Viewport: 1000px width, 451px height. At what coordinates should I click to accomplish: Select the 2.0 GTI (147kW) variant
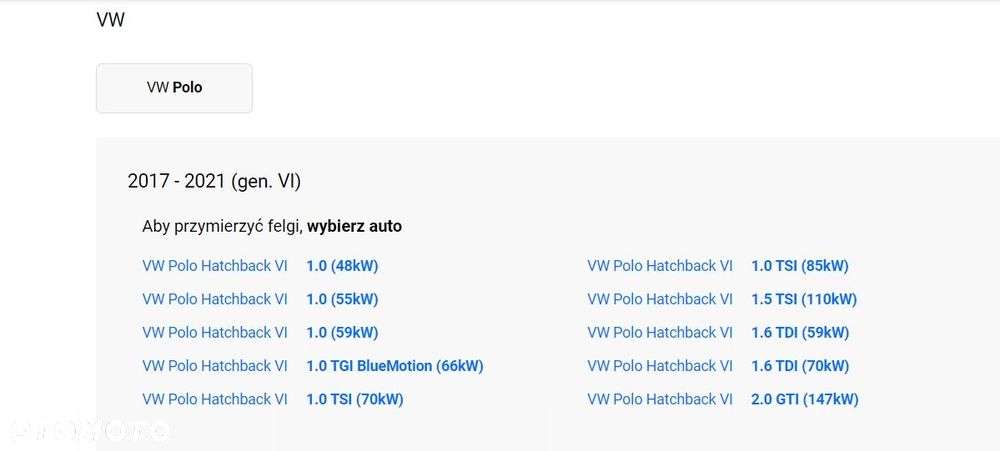point(804,400)
